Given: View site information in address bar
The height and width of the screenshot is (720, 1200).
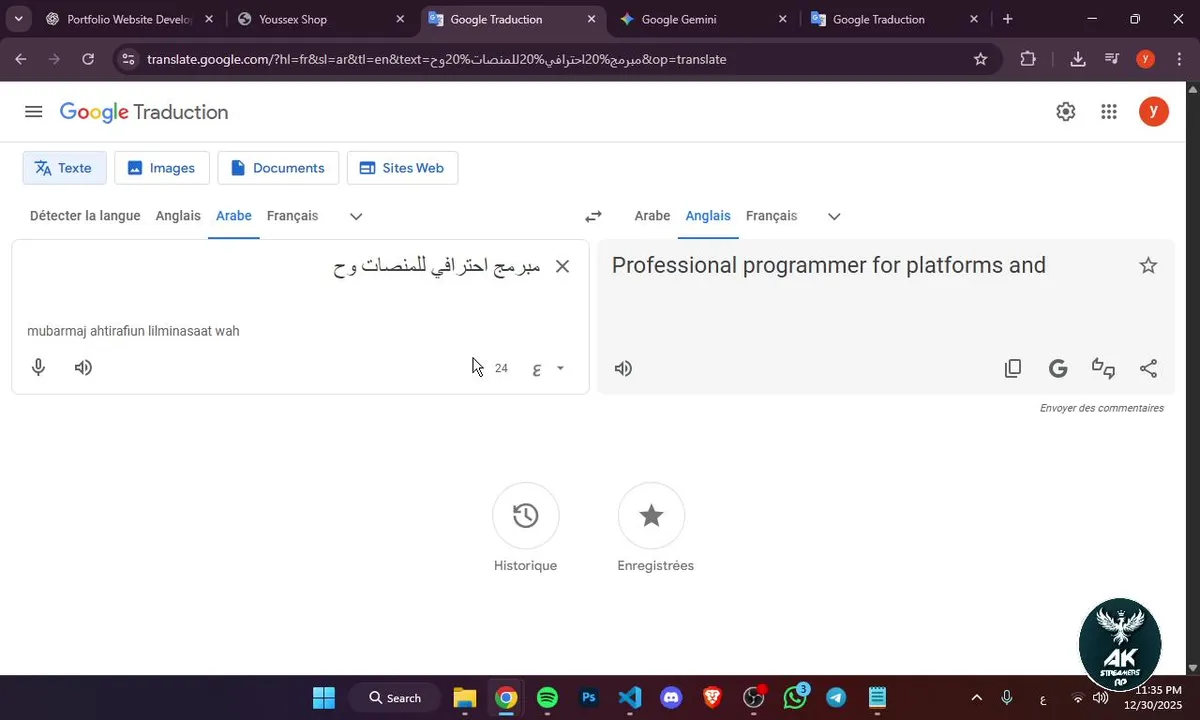Looking at the screenshot, I should 127,59.
